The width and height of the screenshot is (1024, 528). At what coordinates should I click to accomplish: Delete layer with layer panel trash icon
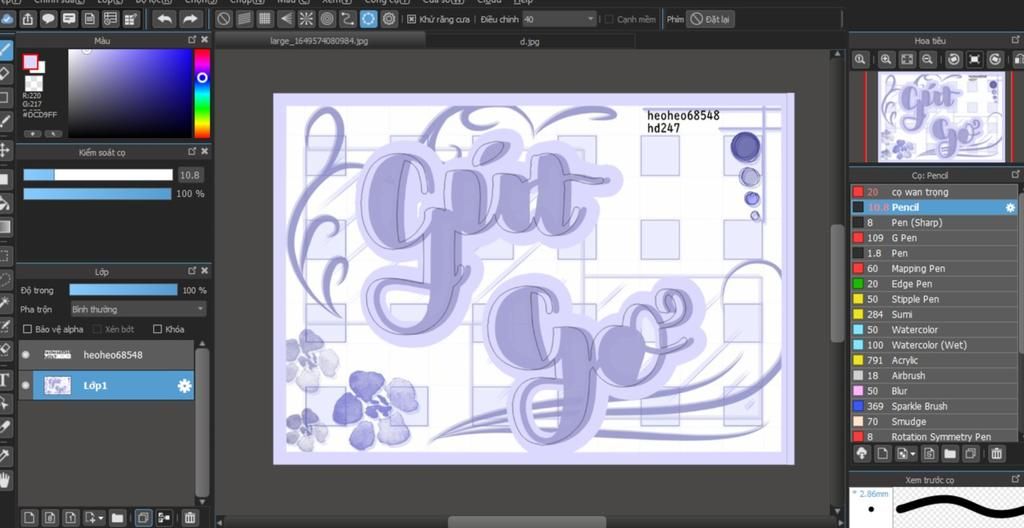(189, 518)
